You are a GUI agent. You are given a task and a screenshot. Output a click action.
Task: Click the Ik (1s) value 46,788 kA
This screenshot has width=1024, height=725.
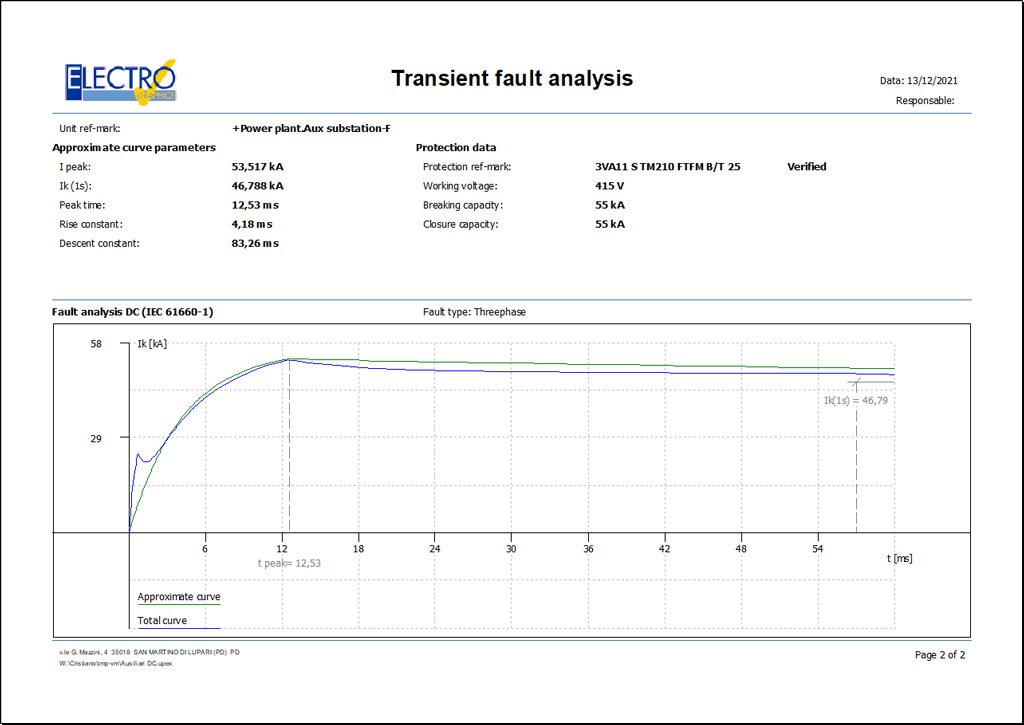pos(257,186)
